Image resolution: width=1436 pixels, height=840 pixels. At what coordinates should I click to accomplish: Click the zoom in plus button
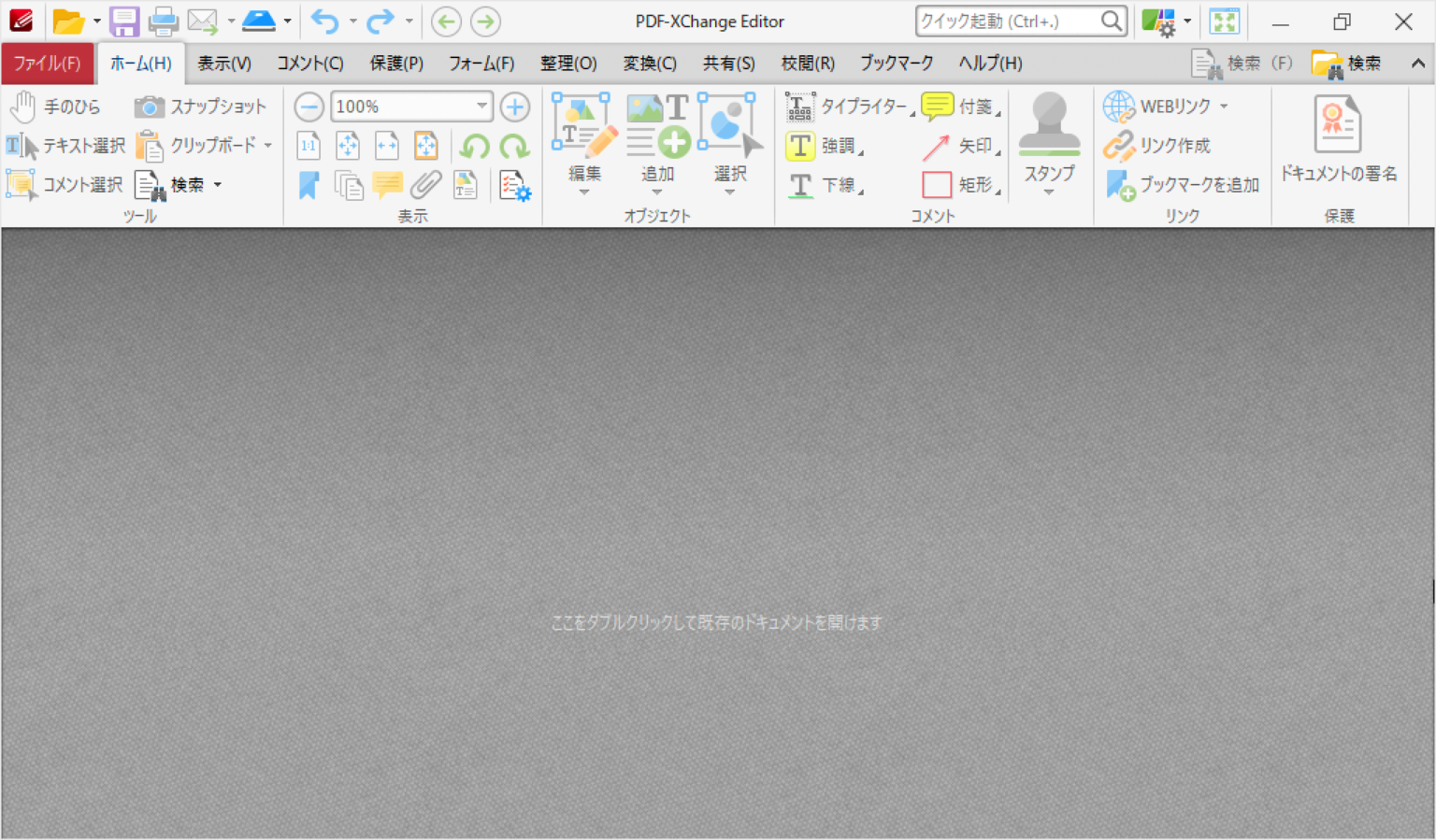point(514,107)
